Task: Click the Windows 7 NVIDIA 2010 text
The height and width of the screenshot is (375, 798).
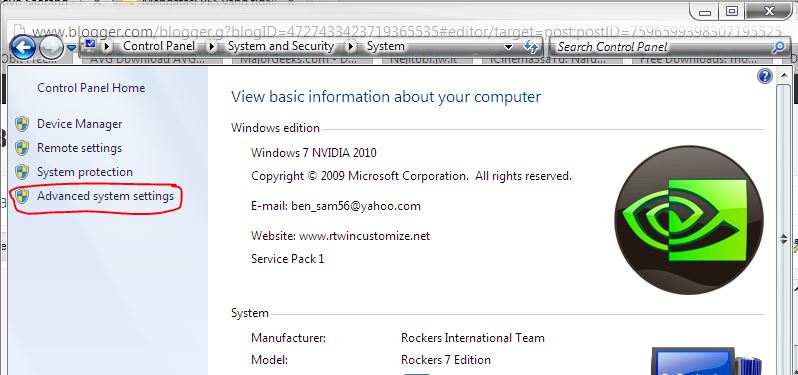Action: point(314,152)
